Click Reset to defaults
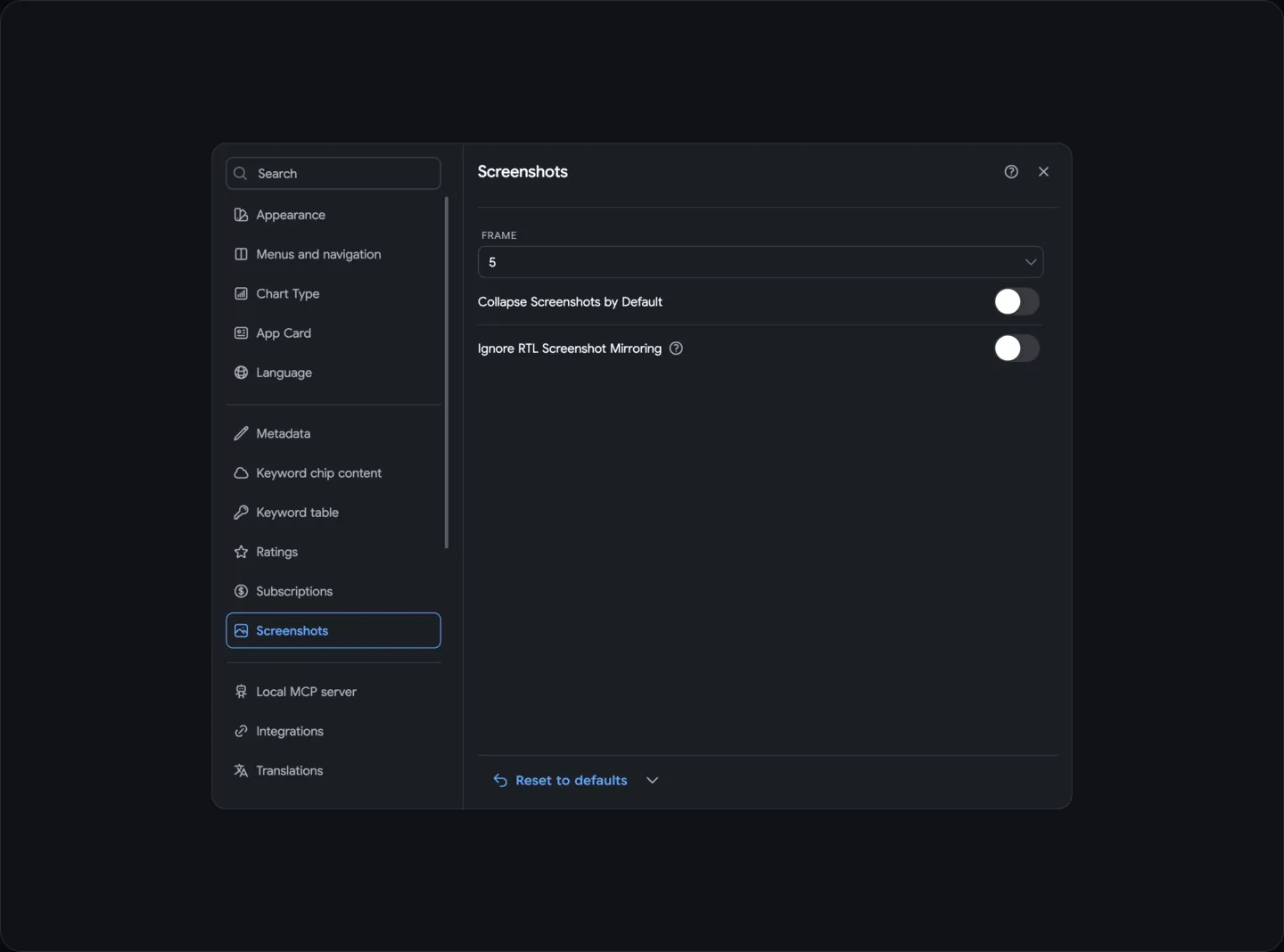Viewport: 1284px width, 952px height. coord(561,780)
